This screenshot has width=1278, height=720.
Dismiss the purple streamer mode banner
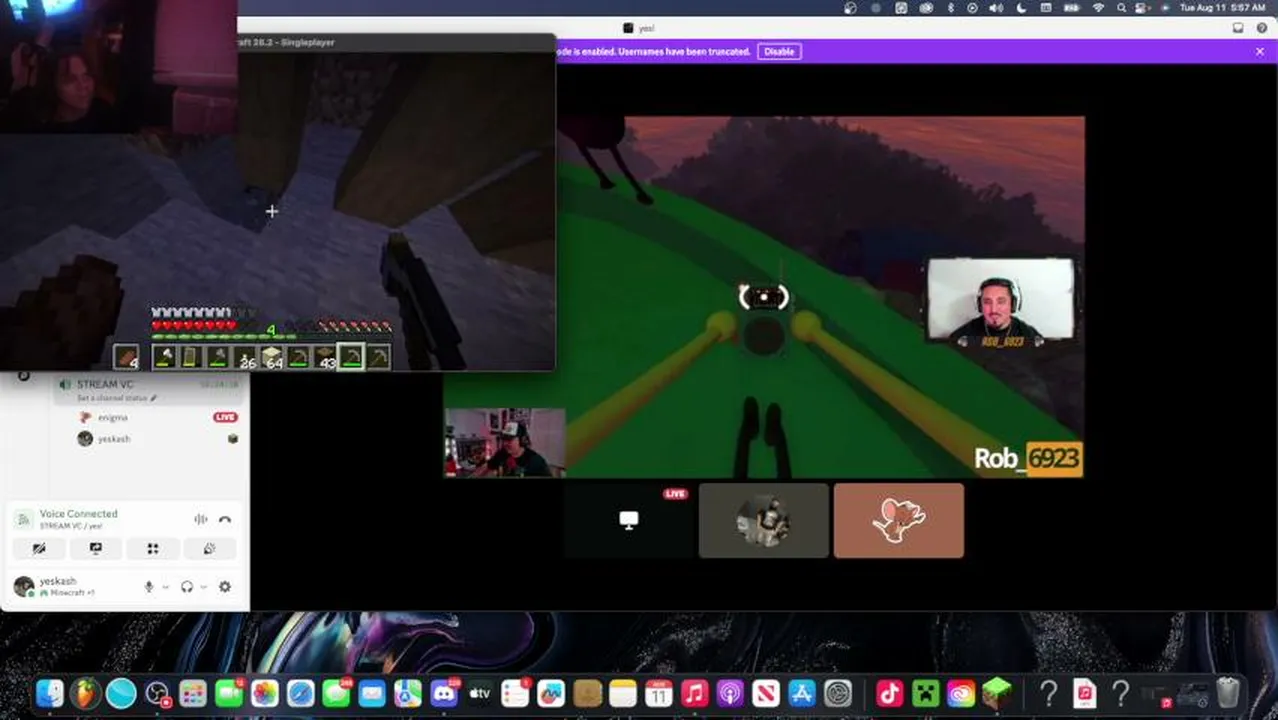point(1259,51)
